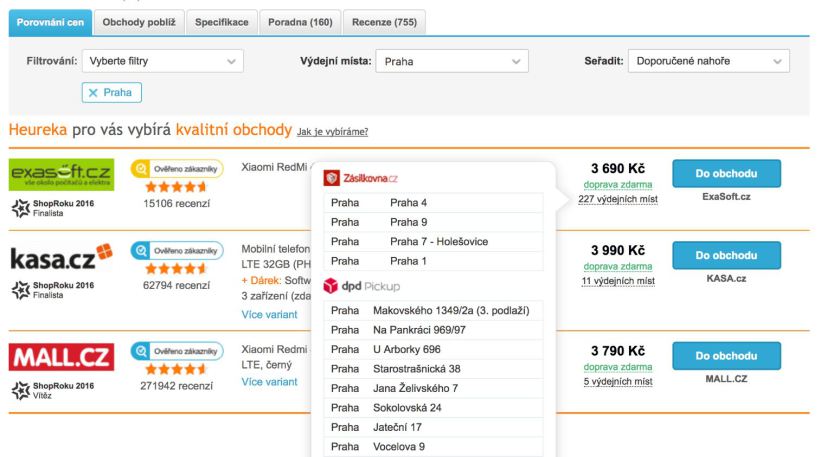Select Sokolovská 24 pickup row
The width and height of the screenshot is (840, 457).
pos(433,408)
